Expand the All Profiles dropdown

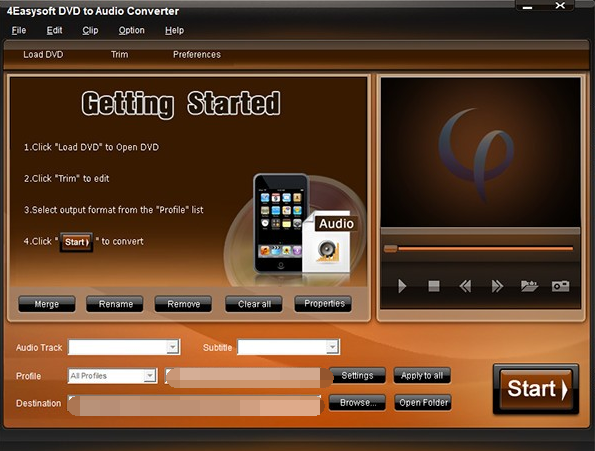tap(150, 376)
